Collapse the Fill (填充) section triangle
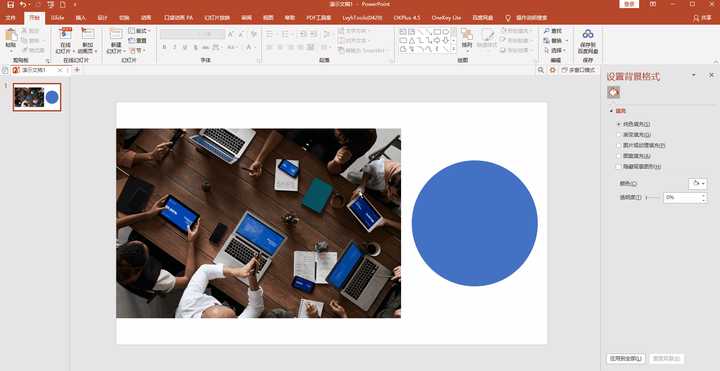This screenshot has width=720, height=371. pos(611,111)
